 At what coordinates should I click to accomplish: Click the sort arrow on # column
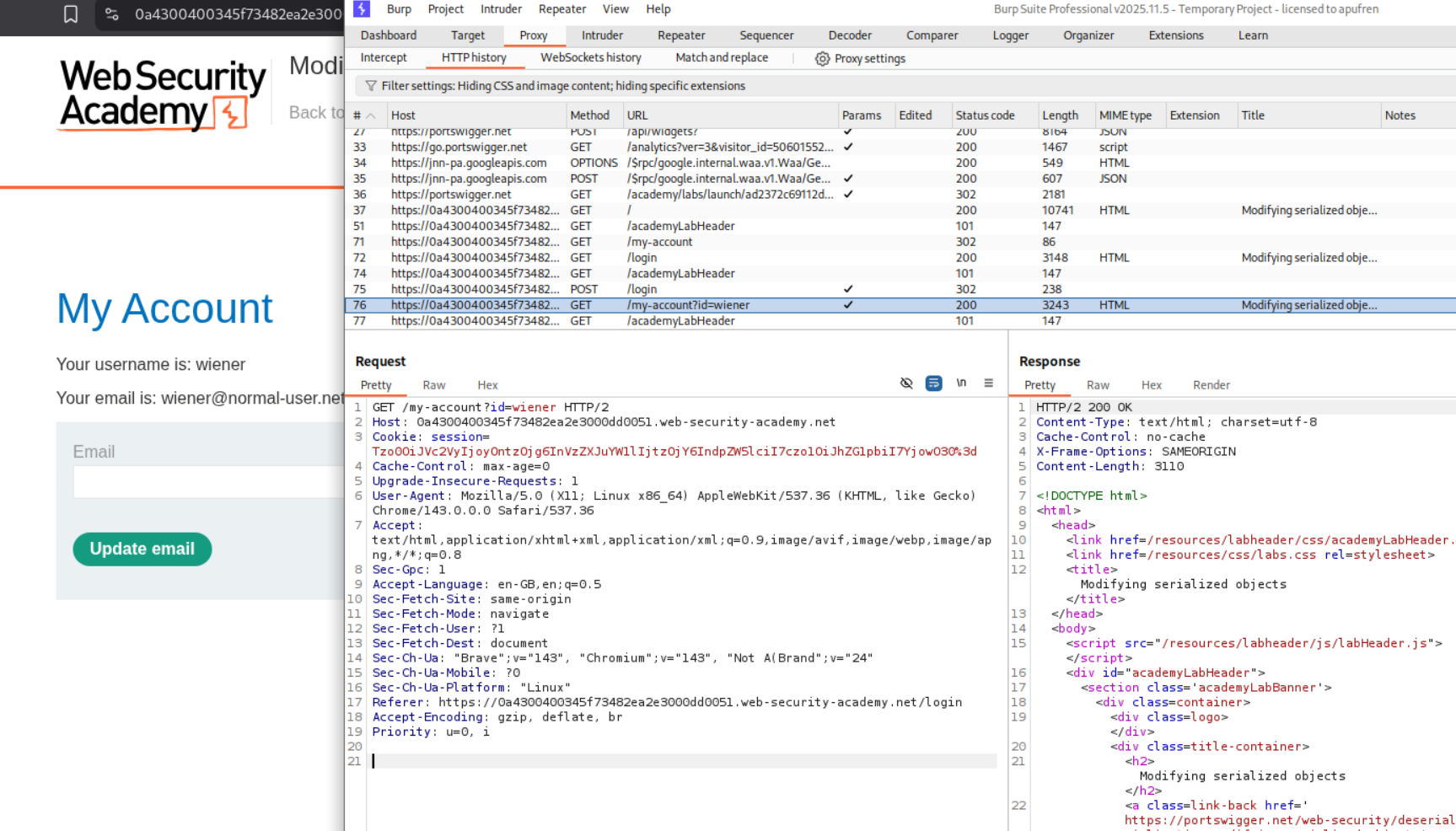pyautogui.click(x=371, y=115)
